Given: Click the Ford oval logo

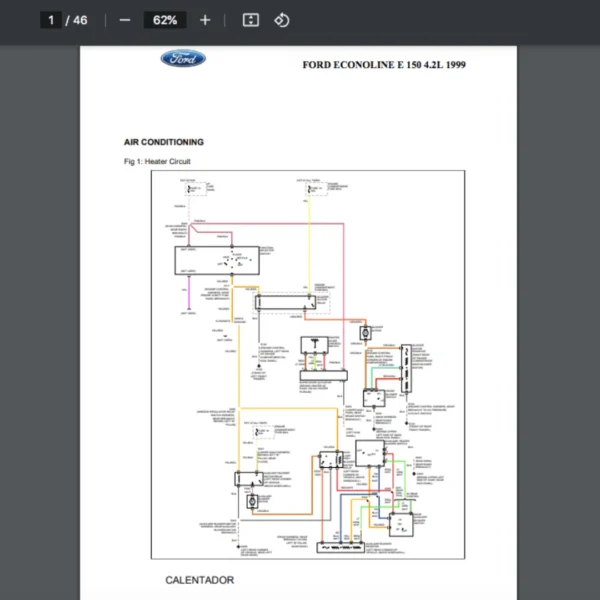Looking at the screenshot, I should tap(183, 59).
